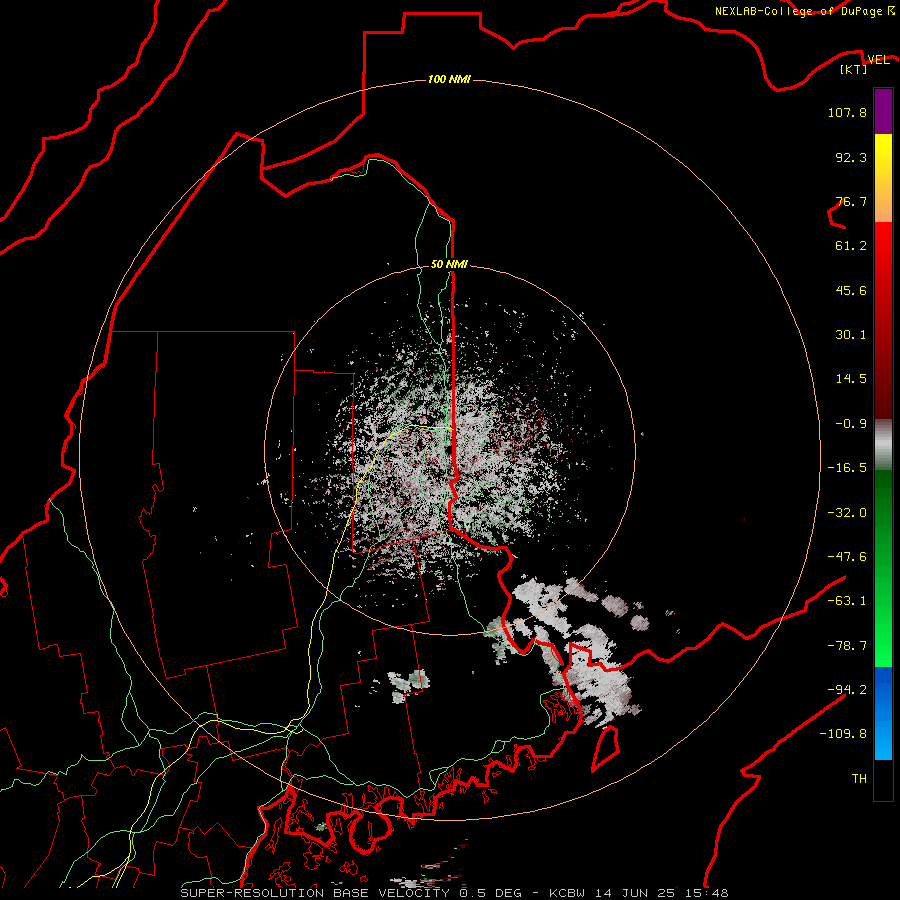The image size is (900, 900).
Task: Click the -16.5 velocity scale value
Action: (847, 468)
